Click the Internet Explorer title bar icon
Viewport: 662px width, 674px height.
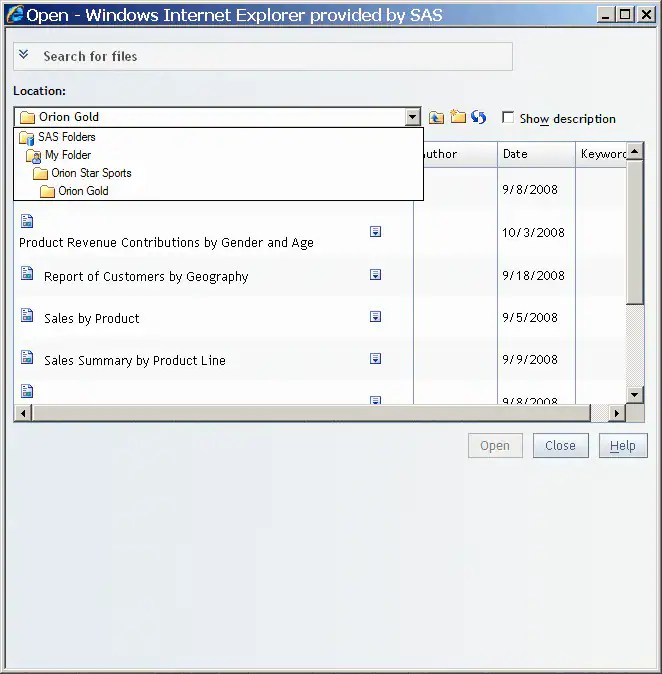pyautogui.click(x=15, y=14)
